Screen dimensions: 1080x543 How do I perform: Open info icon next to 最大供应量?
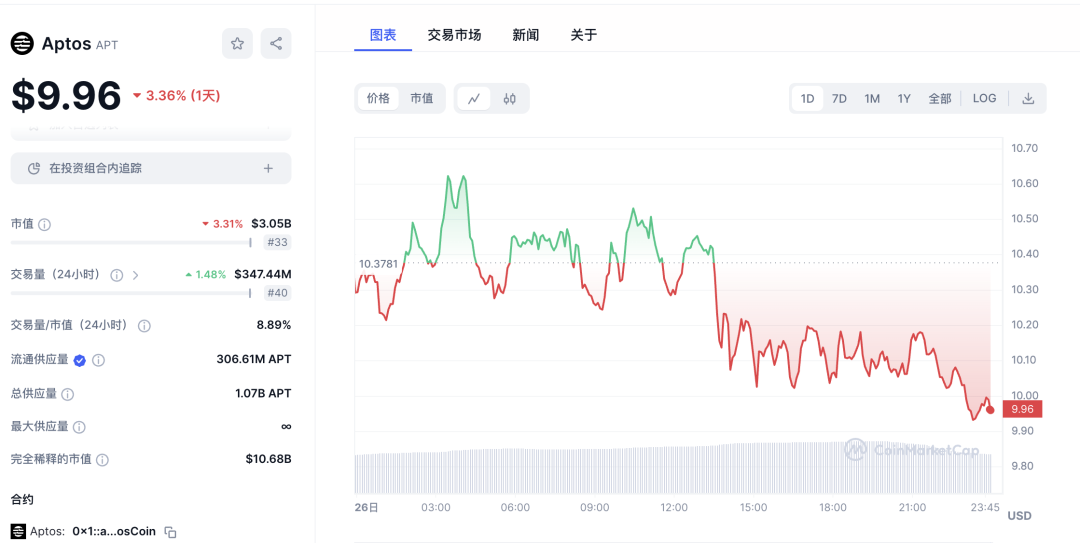point(79,427)
